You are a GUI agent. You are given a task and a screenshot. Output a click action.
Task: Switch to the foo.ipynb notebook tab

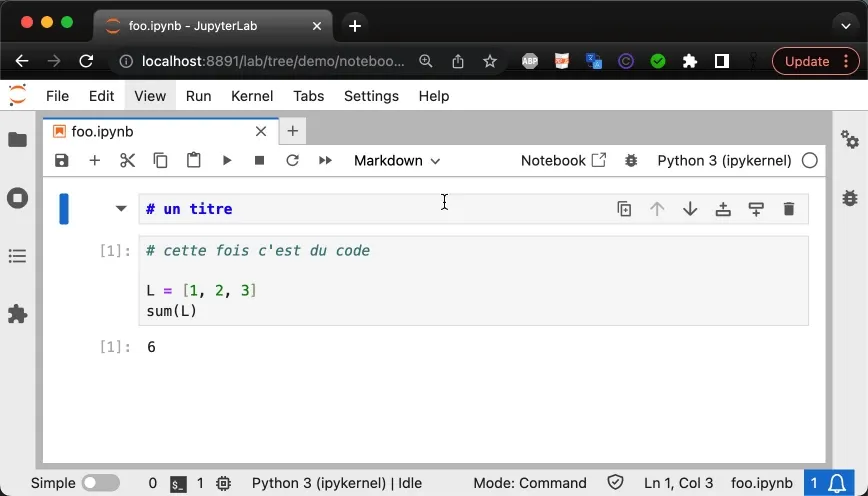102,131
